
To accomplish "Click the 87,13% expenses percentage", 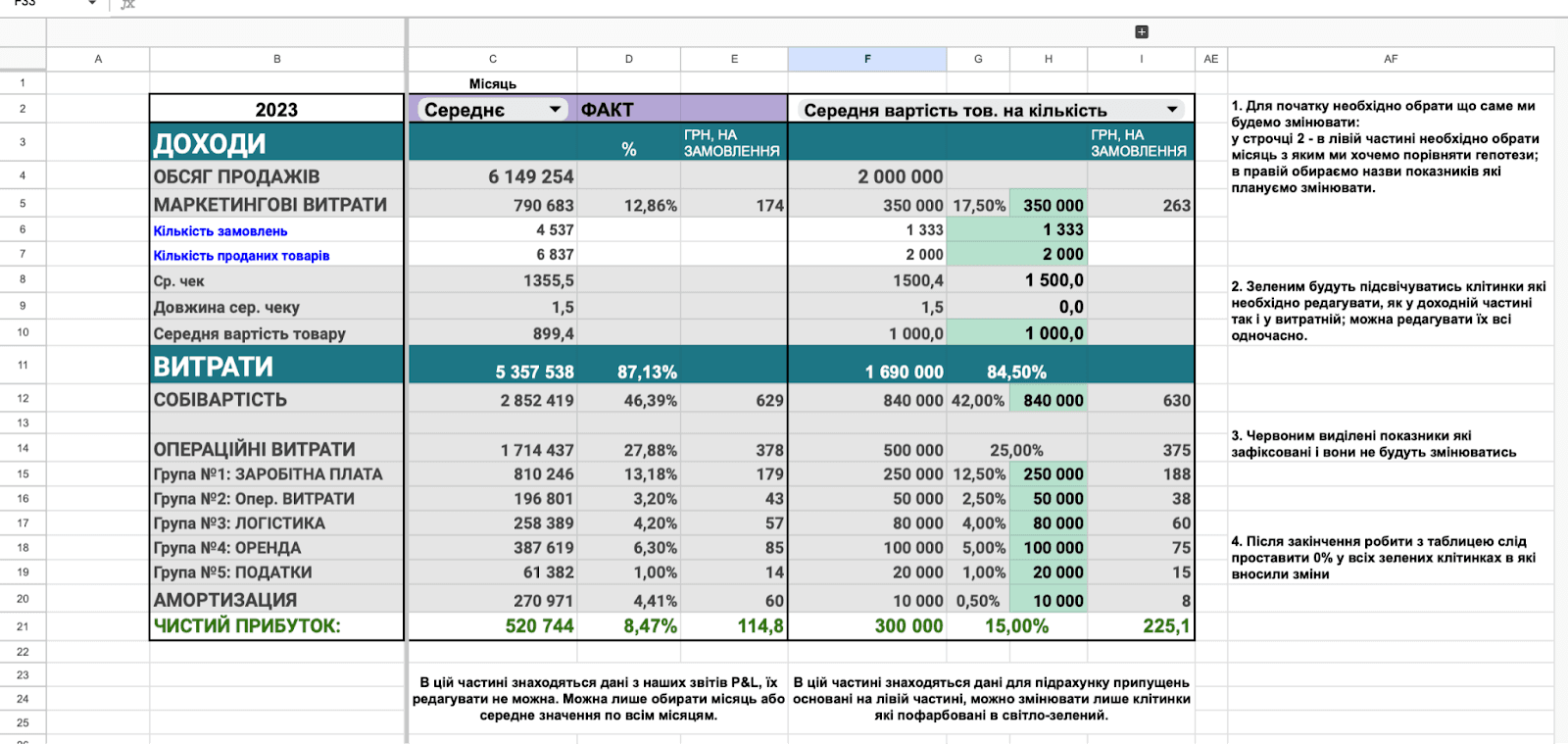I will pos(629,367).
